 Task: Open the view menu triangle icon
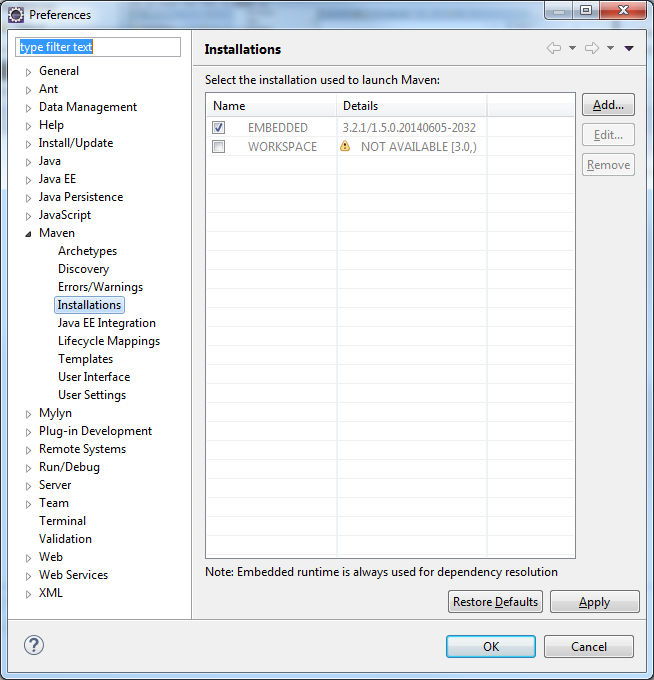click(x=629, y=48)
